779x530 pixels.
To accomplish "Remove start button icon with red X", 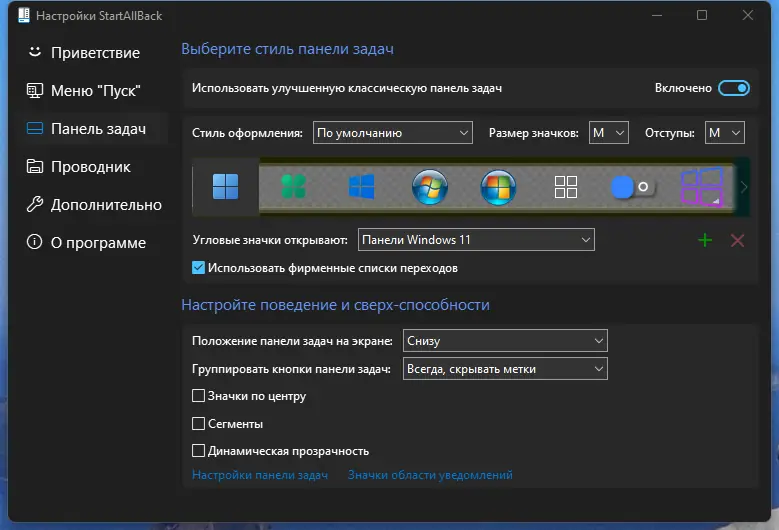I will click(738, 240).
